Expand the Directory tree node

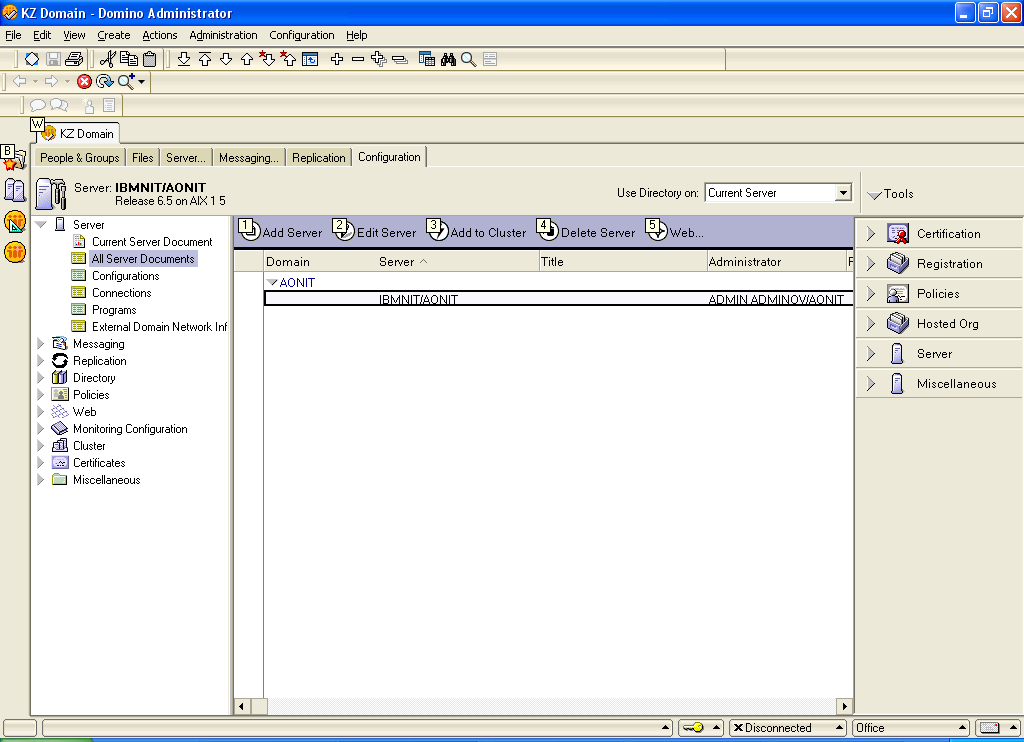pos(40,378)
